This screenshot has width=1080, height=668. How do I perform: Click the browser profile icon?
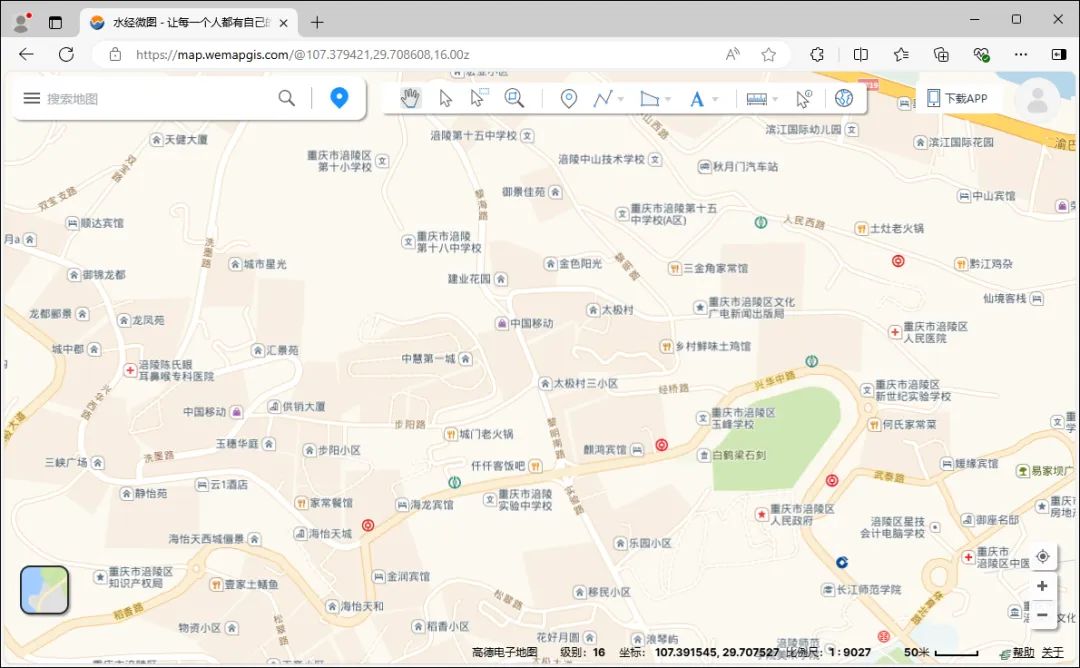pyautogui.click(x=22, y=22)
